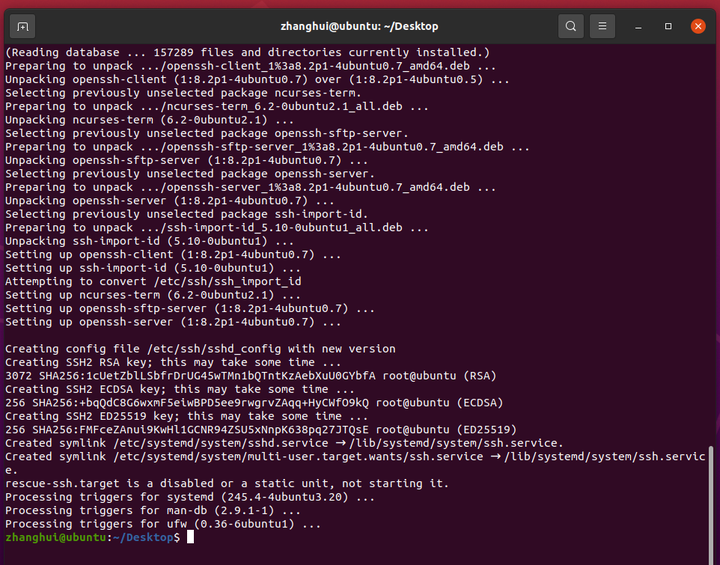
Task: Click 'Unpacking openssh-sftp-server' line
Action: point(186,160)
